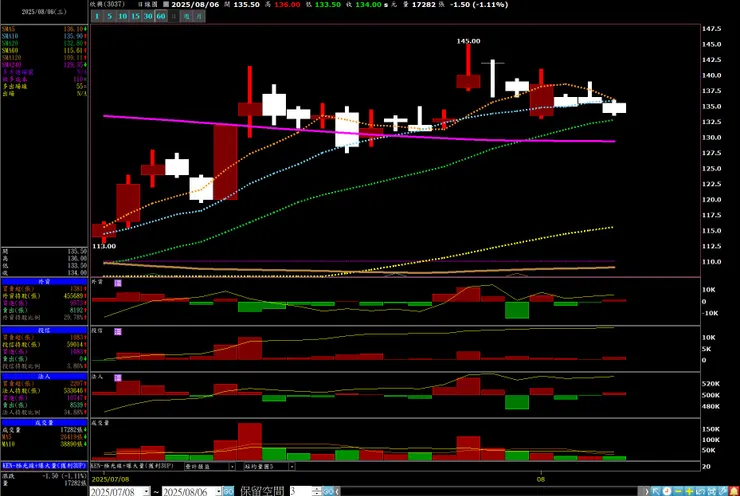
Task: Click the red alert bell icon
Action: (734, 491)
